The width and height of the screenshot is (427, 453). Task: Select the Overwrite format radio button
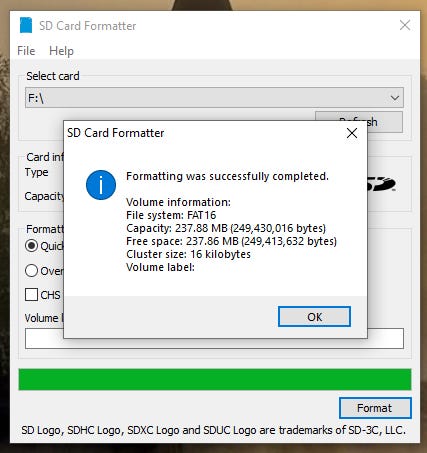[x=31, y=271]
